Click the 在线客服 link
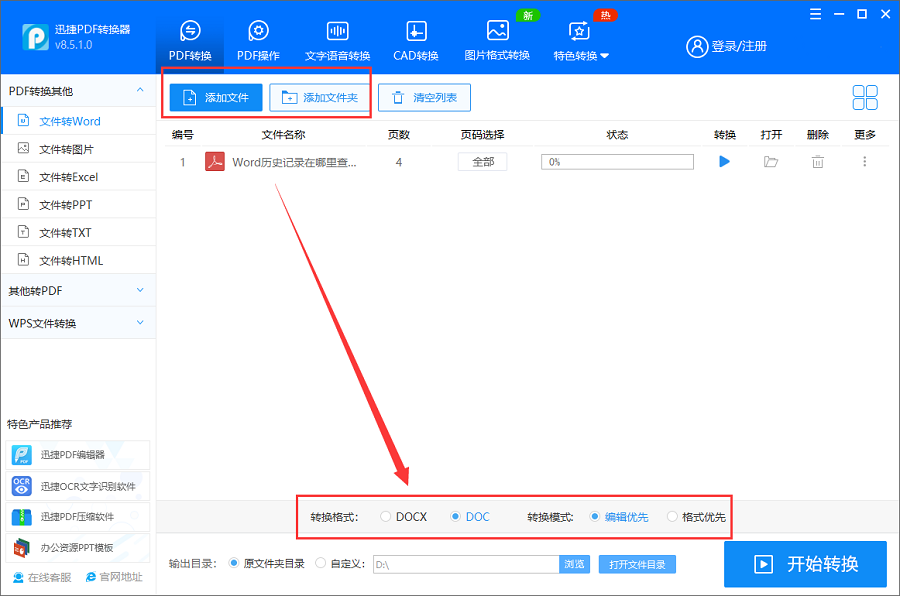The height and width of the screenshot is (596, 900). (42, 577)
